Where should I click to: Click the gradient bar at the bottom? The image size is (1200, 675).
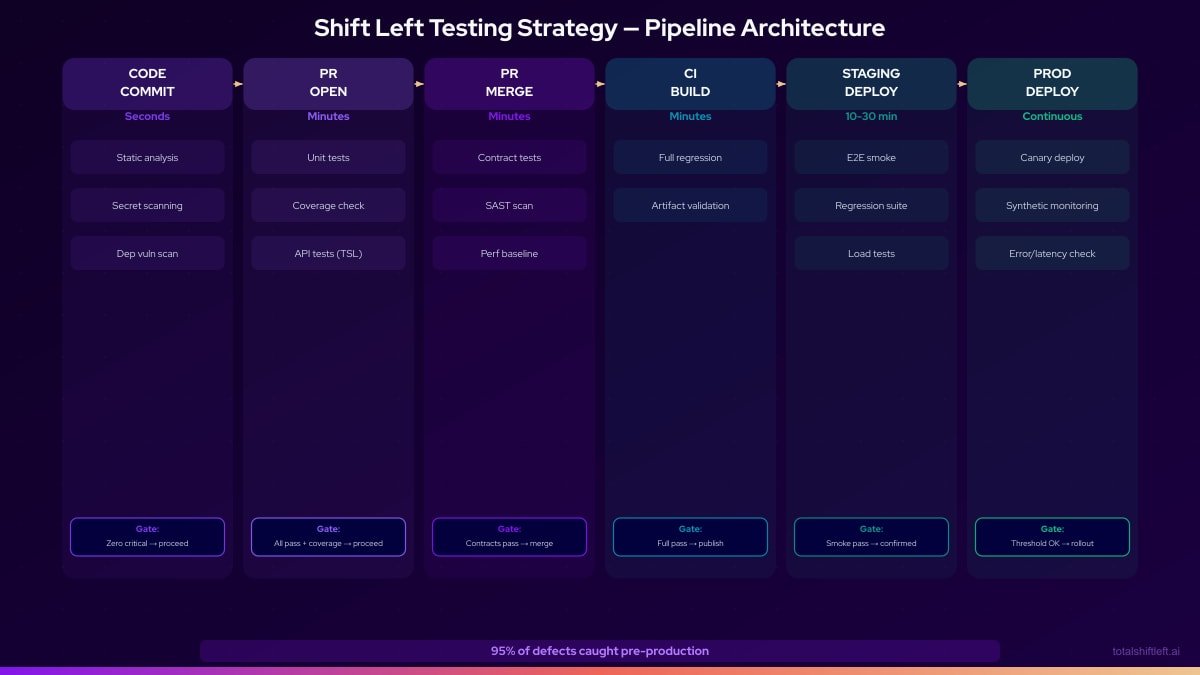[x=600, y=672]
